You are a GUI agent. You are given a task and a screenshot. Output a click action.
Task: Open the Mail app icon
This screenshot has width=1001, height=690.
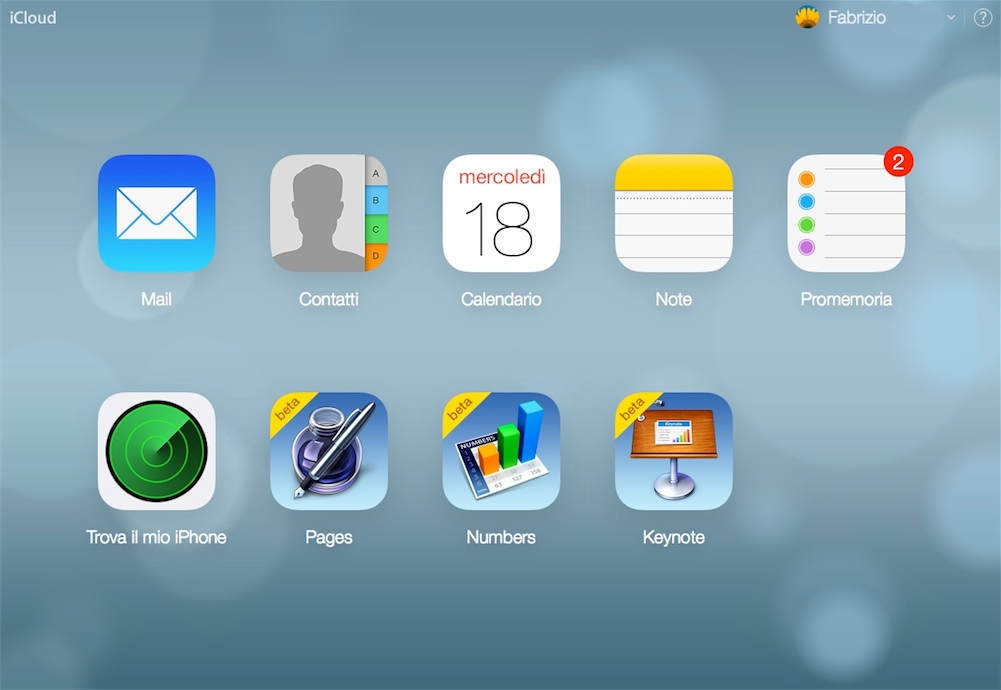(156, 213)
